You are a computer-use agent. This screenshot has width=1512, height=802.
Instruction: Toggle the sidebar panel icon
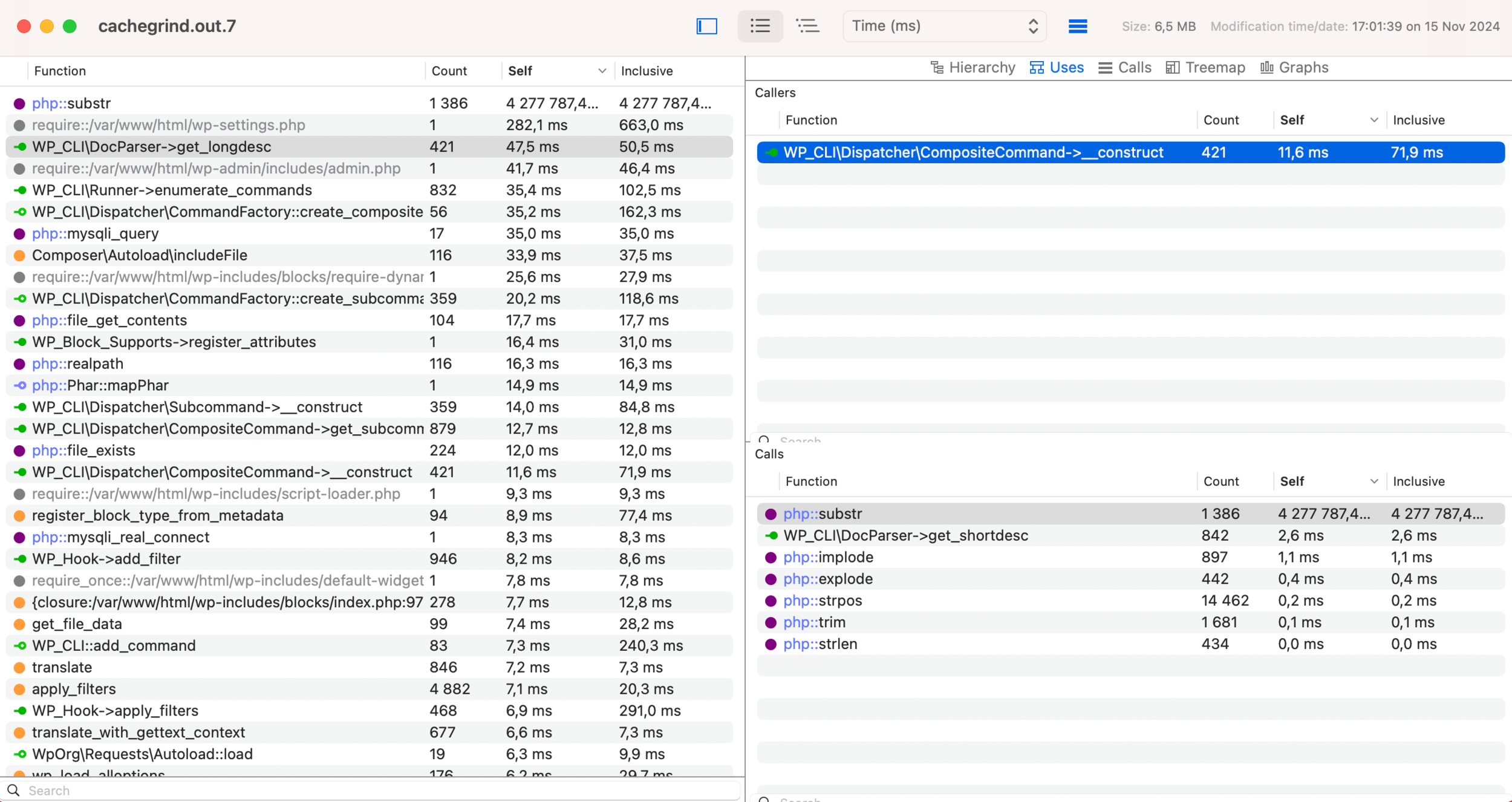coord(706,26)
